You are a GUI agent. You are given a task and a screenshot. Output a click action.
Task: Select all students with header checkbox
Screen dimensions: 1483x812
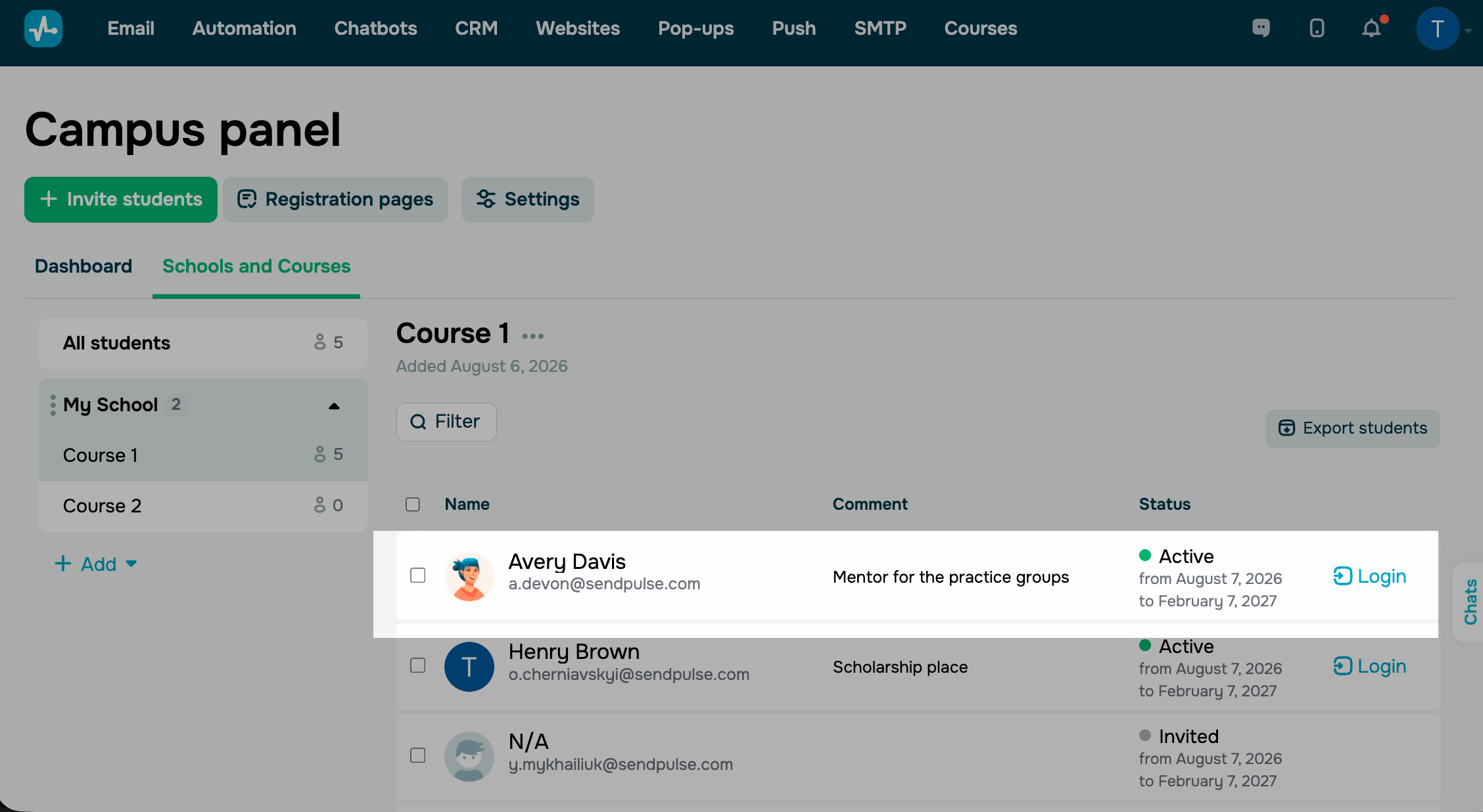point(413,505)
